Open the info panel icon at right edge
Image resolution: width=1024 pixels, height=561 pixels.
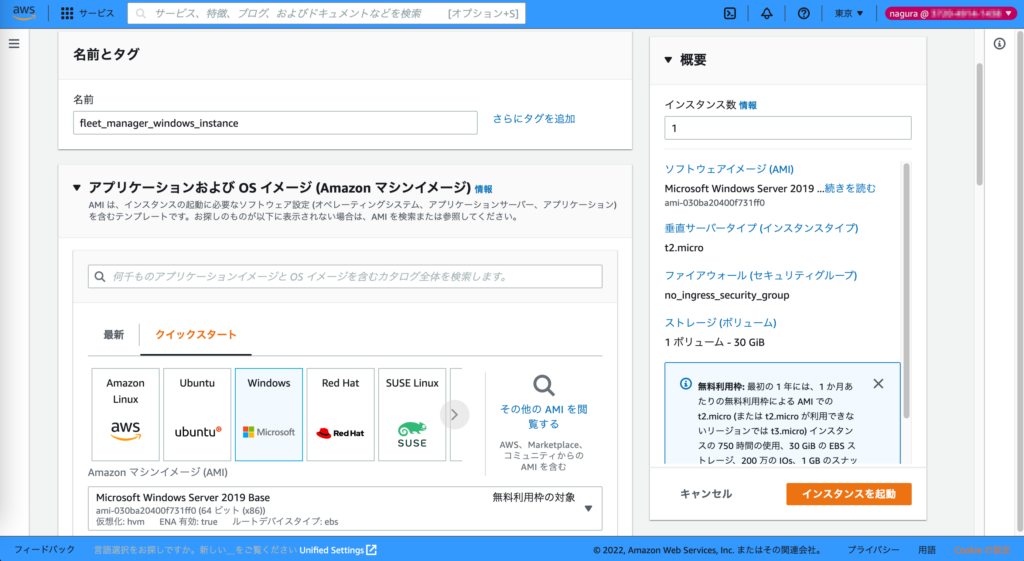999,44
